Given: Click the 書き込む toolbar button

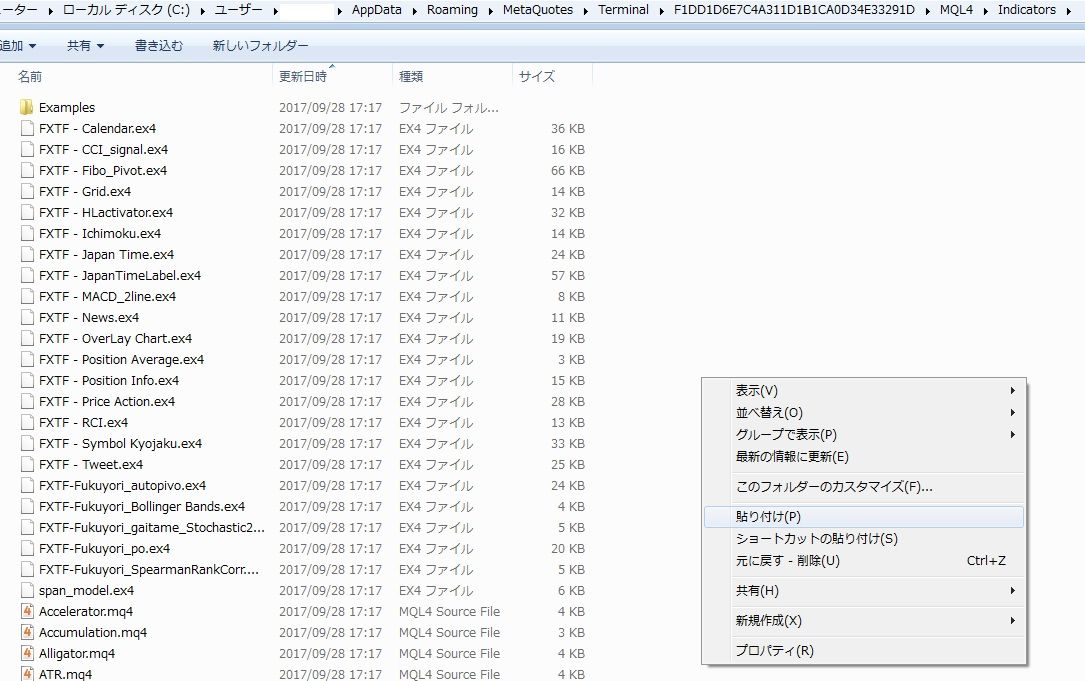Looking at the screenshot, I should tap(158, 46).
